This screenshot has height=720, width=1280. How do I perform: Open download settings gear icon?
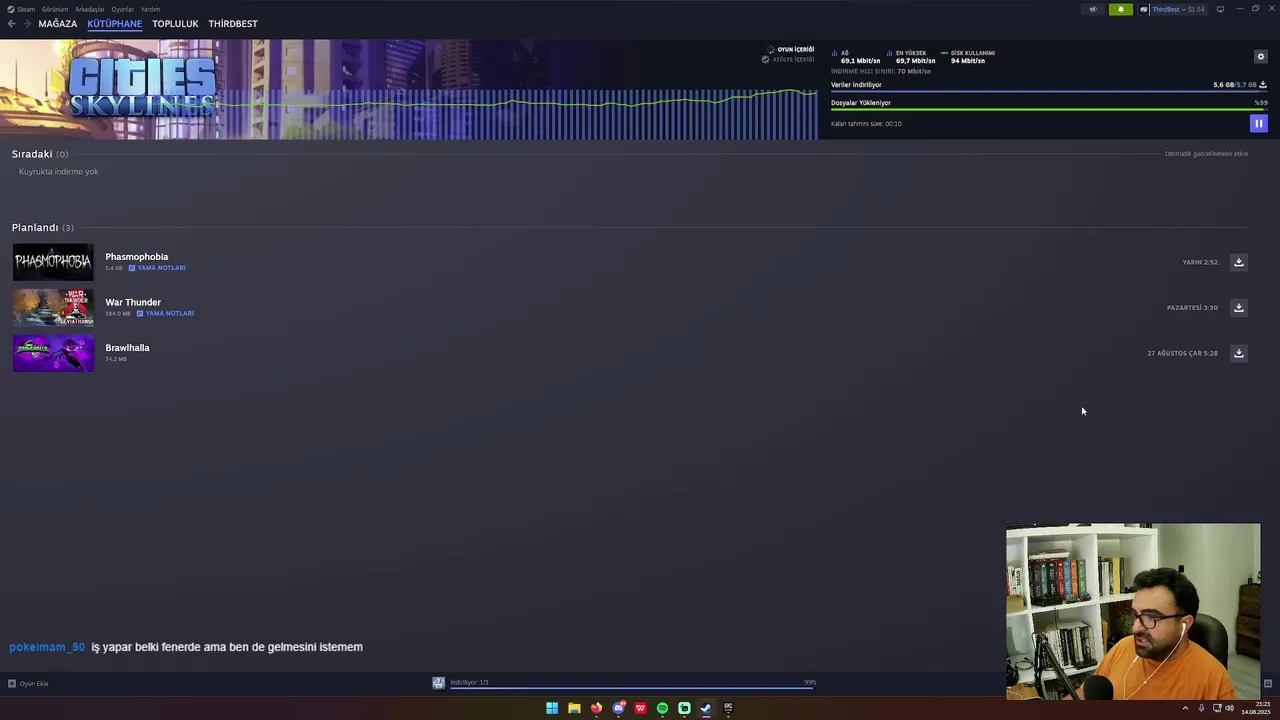[x=1260, y=56]
